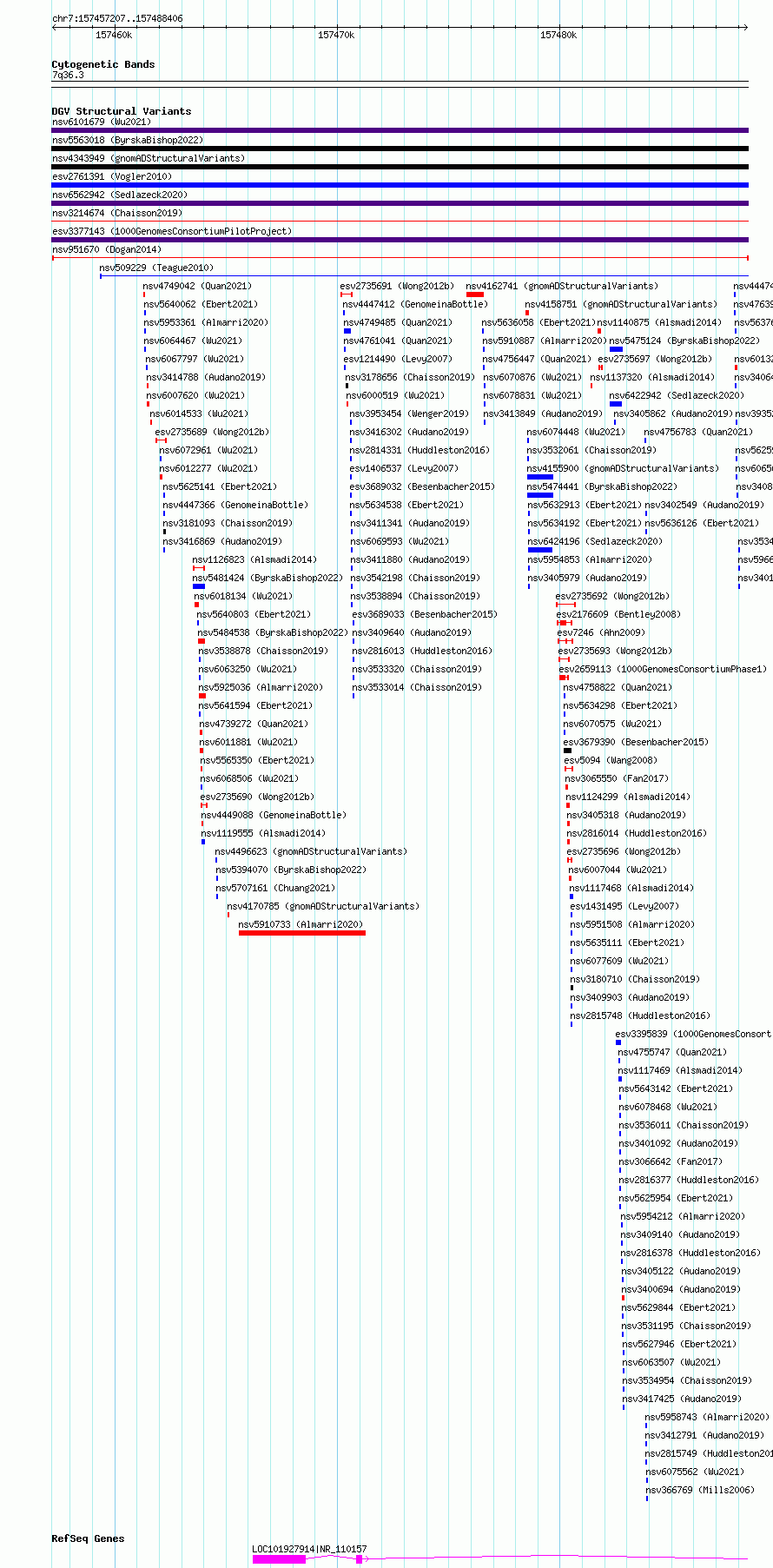
Task: Click the RefSeq Genes track title
Action: pos(88,1538)
